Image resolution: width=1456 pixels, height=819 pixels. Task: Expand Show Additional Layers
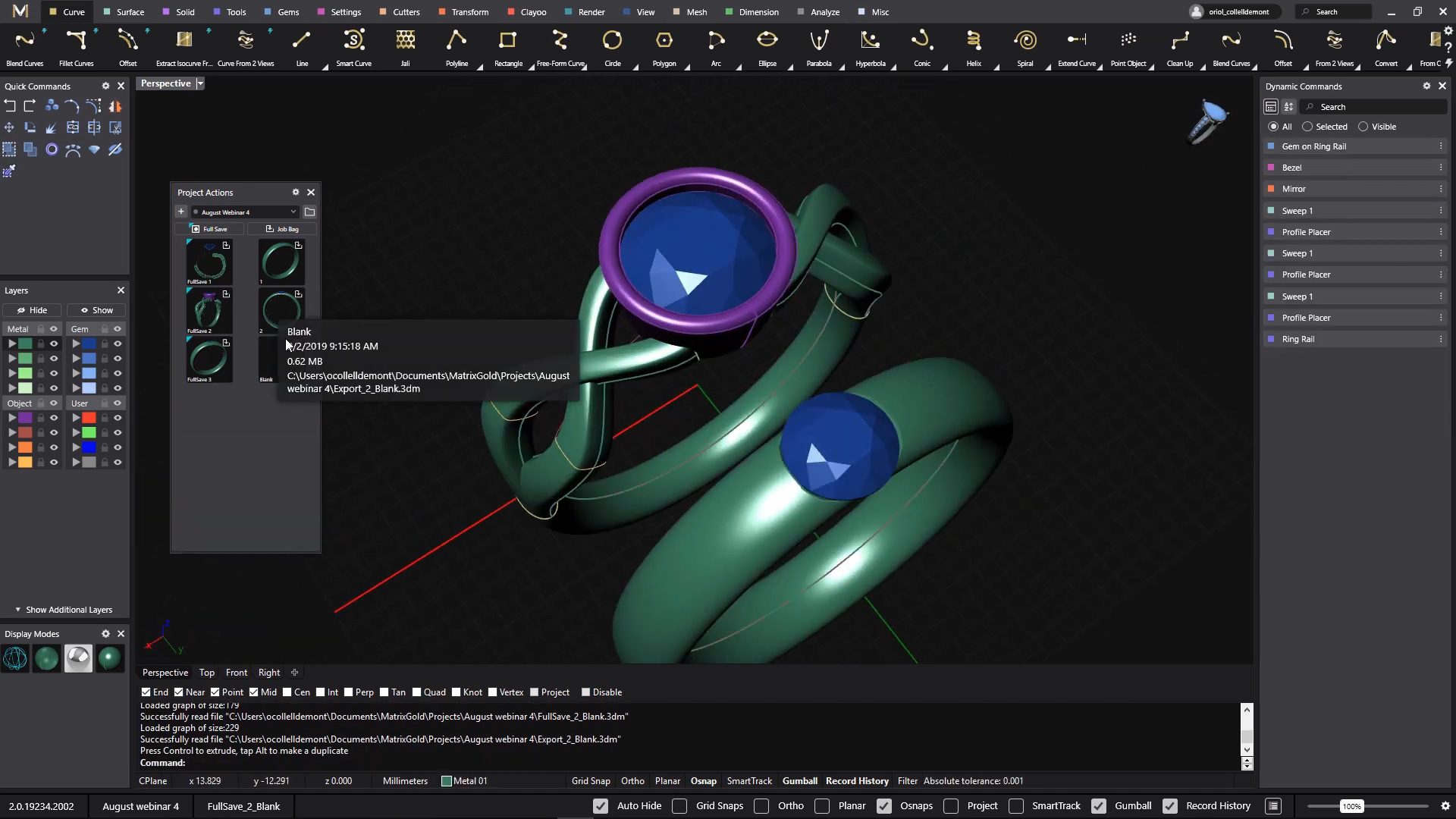coord(64,610)
